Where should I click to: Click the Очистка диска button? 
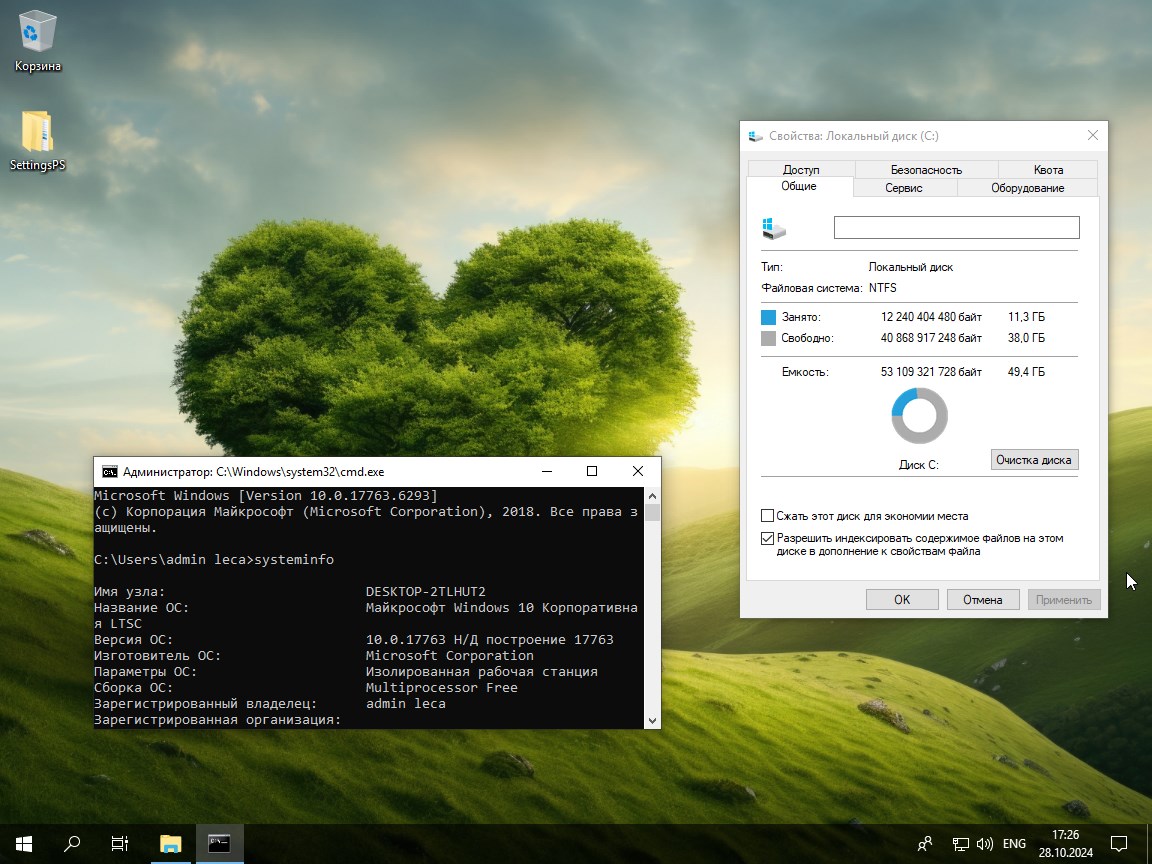pos(1034,460)
